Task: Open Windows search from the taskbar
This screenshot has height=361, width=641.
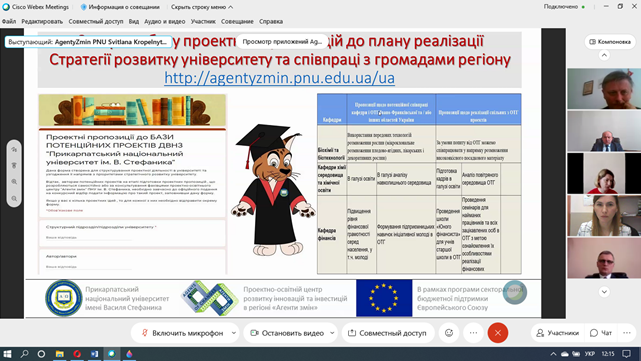Action: (x=25, y=354)
